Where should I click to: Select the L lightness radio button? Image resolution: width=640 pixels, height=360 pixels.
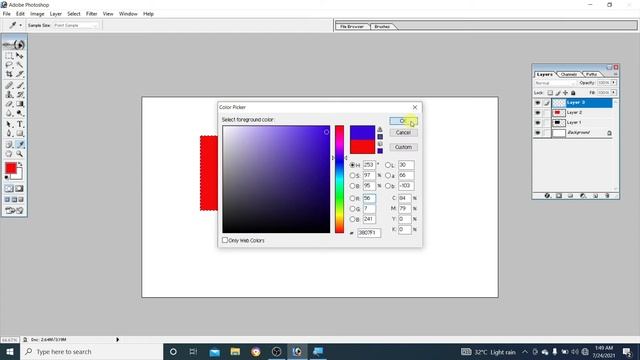tap(388, 165)
